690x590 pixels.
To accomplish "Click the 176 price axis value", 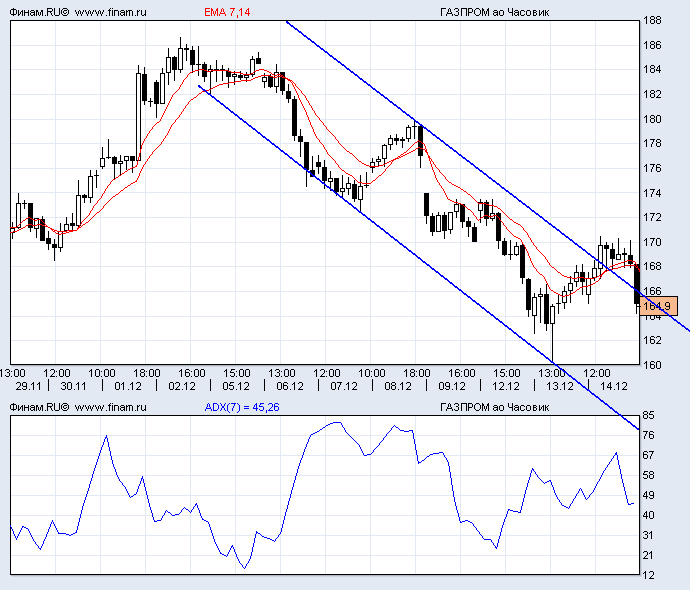I will (x=652, y=168).
